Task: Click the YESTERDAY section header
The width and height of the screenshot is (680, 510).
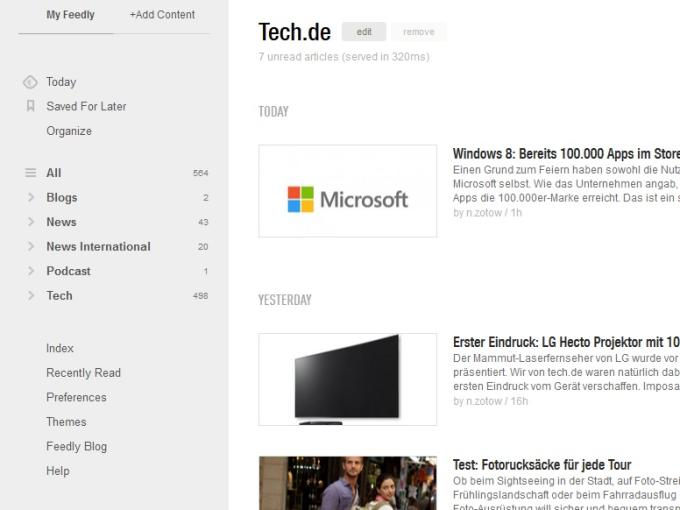Action: click(x=285, y=300)
